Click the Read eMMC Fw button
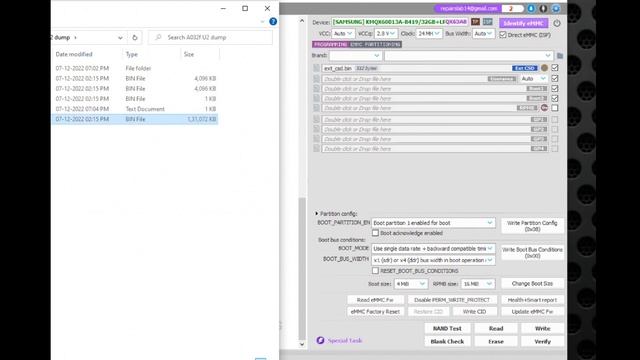This screenshot has height=360, width=640. click(x=375, y=300)
